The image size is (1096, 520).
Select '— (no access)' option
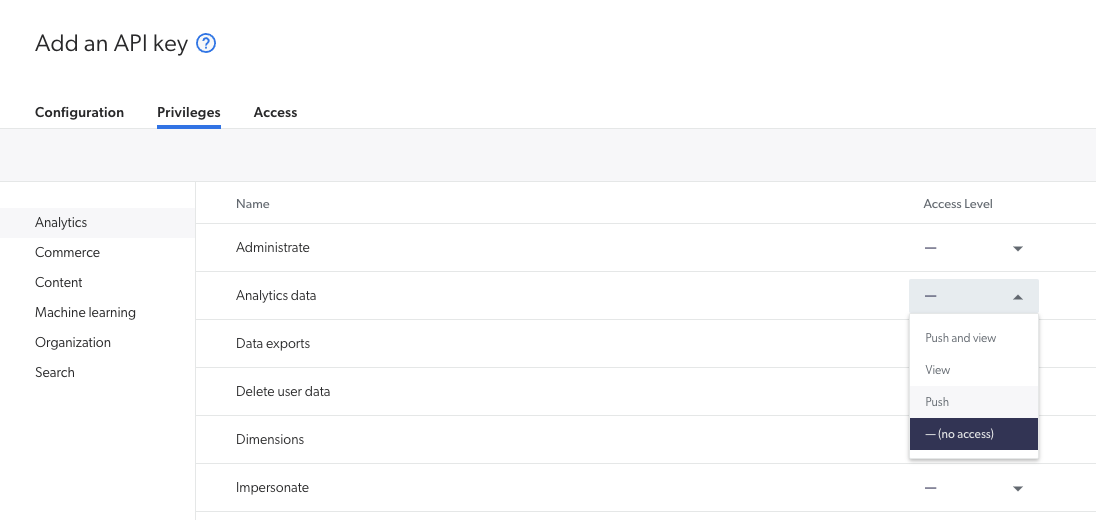(959, 434)
